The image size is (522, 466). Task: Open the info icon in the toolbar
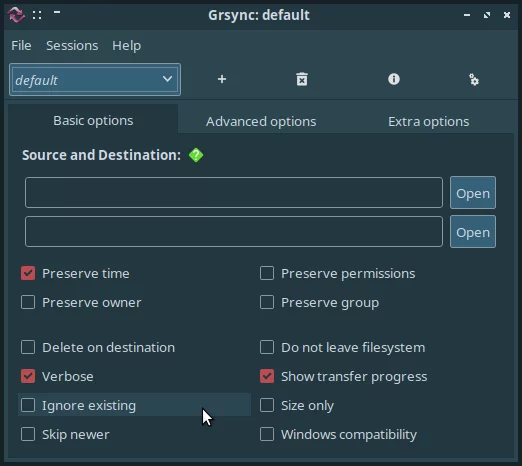click(394, 79)
